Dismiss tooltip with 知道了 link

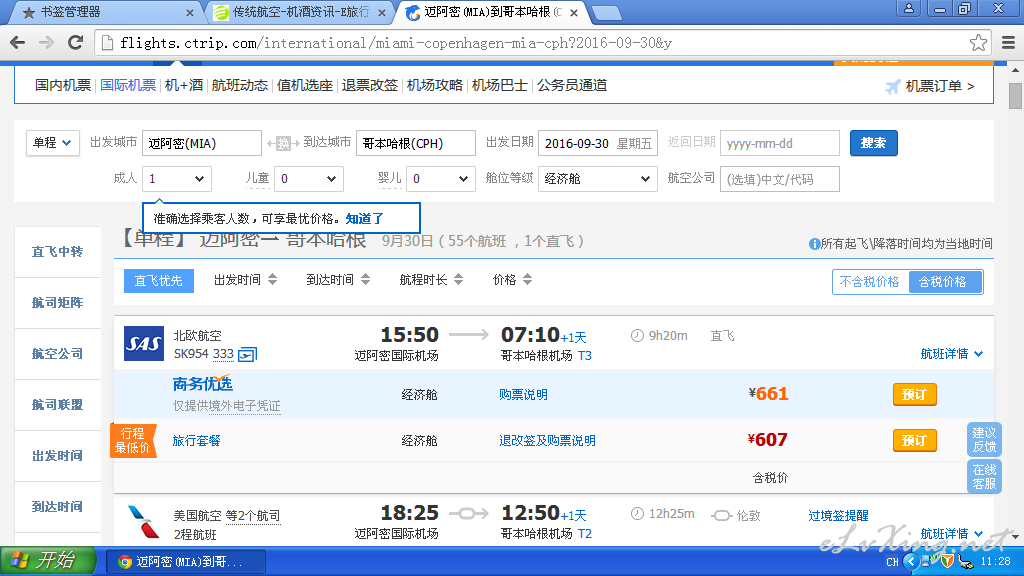[x=364, y=219]
